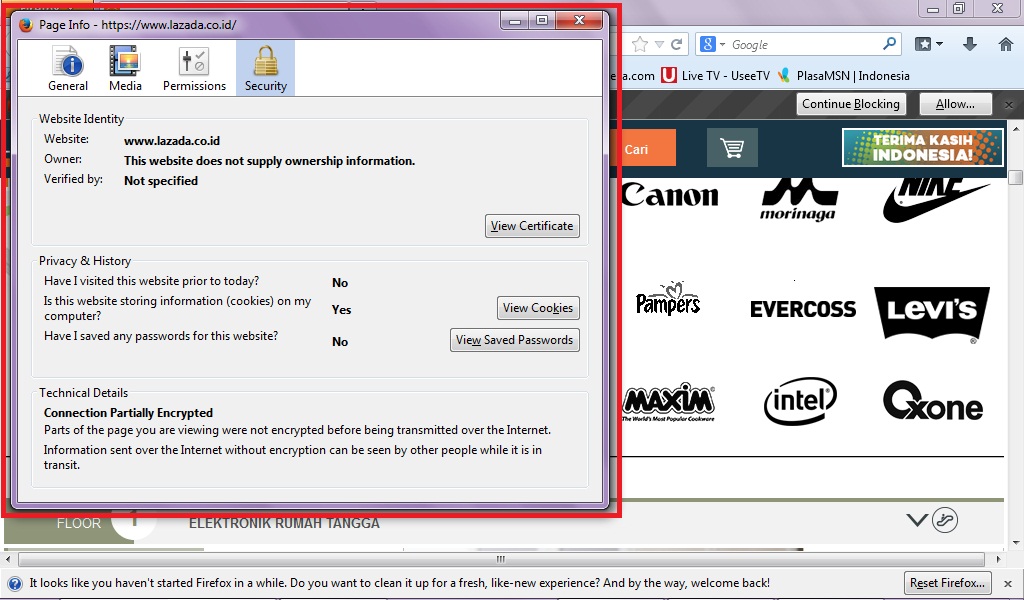The image size is (1024, 600).
Task: Click the View Certificate button
Action: click(x=532, y=226)
